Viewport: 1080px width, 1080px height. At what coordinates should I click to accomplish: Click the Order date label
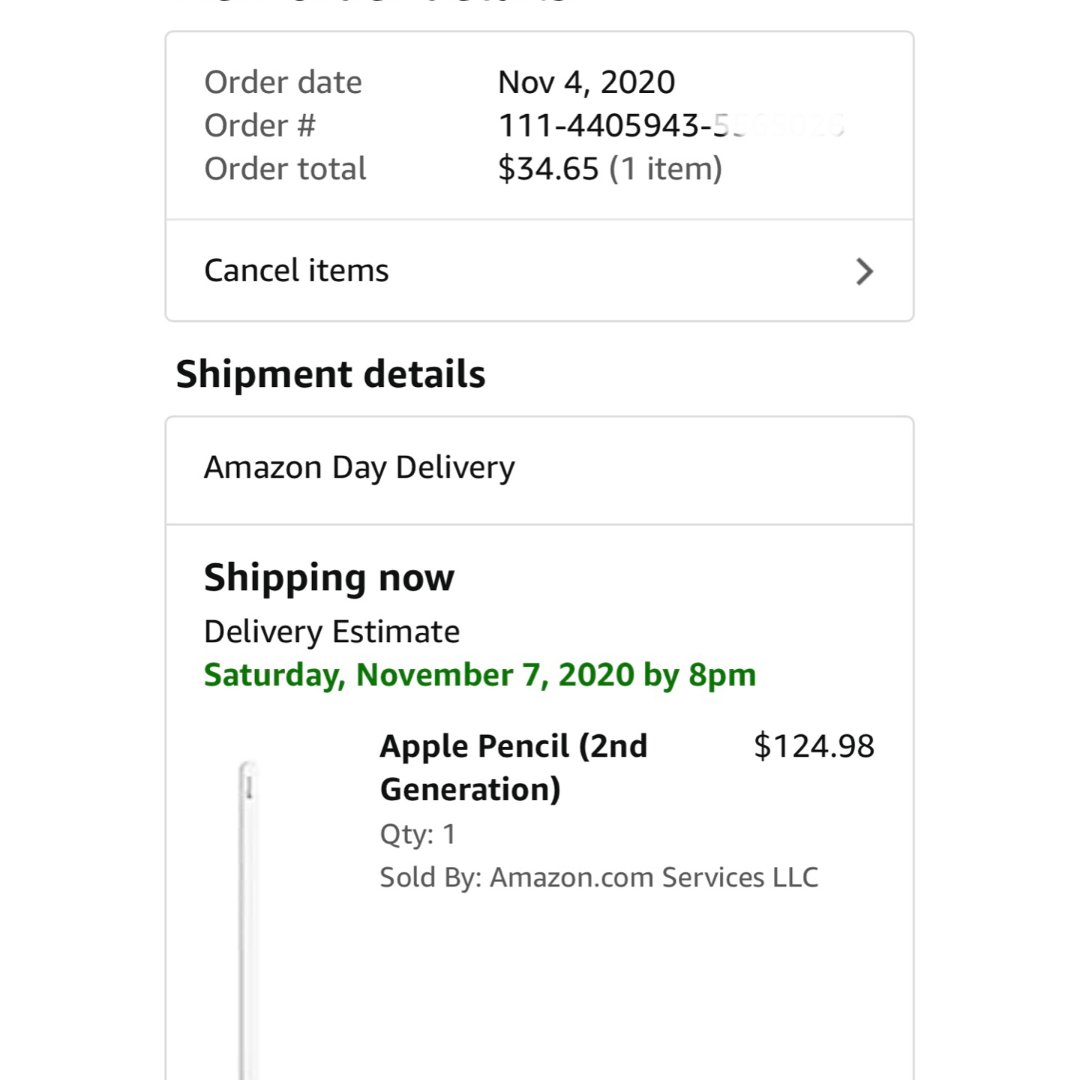(283, 83)
